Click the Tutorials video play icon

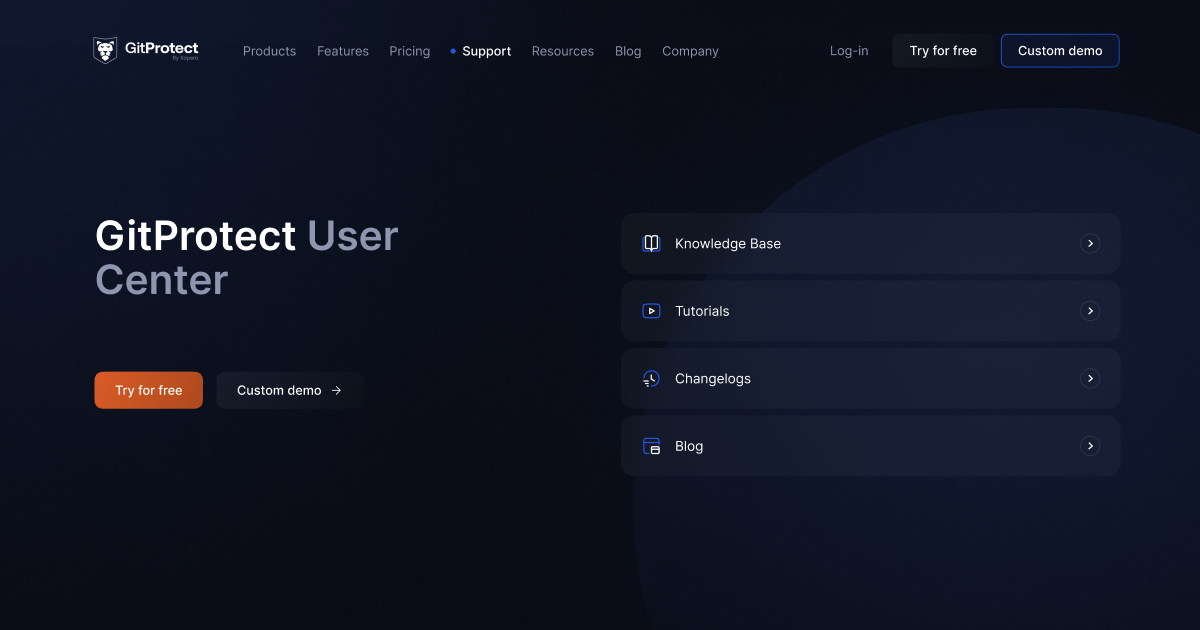pyautogui.click(x=651, y=311)
